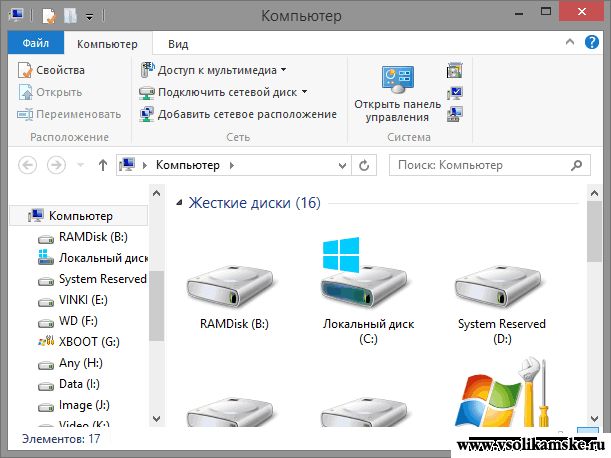Open the address bar history dropdown
This screenshot has height=458, width=611.
[343, 165]
